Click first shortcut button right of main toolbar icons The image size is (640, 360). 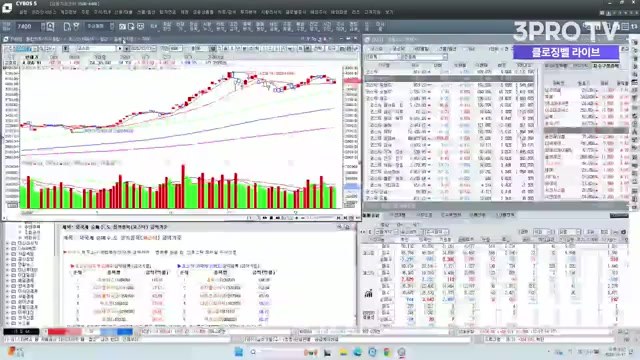154,27
